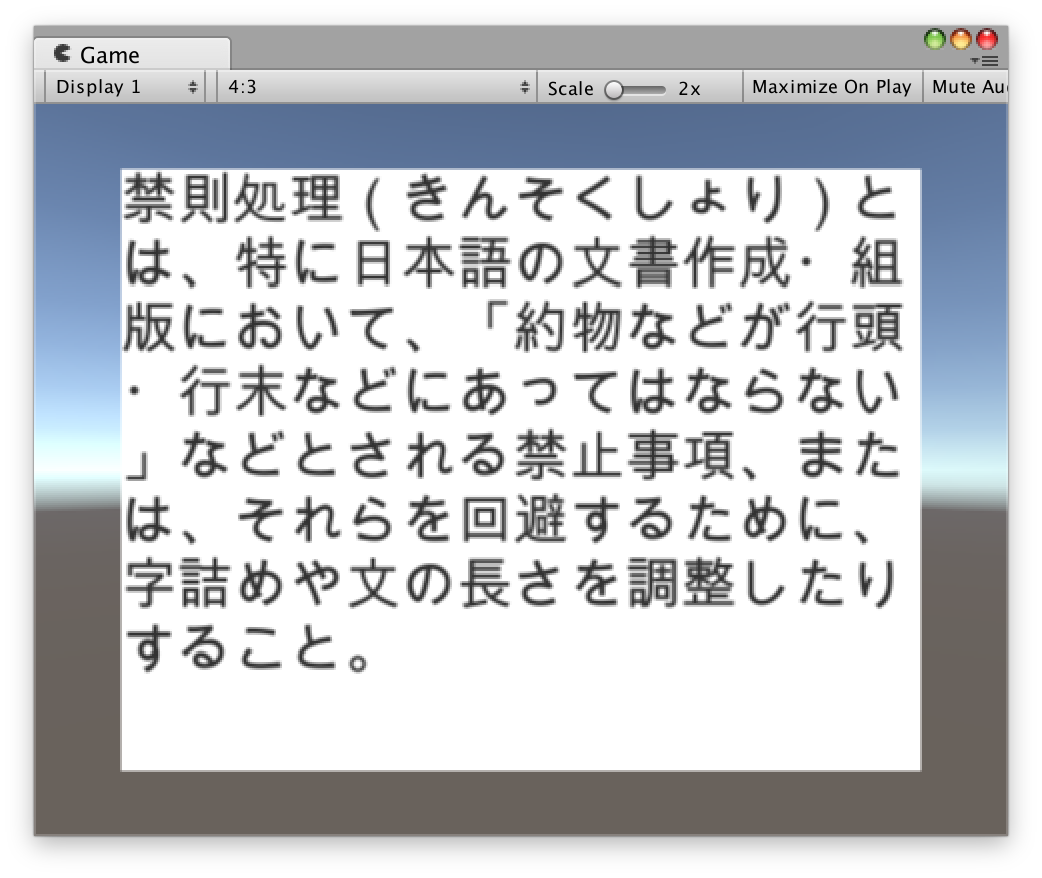Open the Display 1 dropdown
Screen dimensions: 1042x878
click(x=125, y=87)
